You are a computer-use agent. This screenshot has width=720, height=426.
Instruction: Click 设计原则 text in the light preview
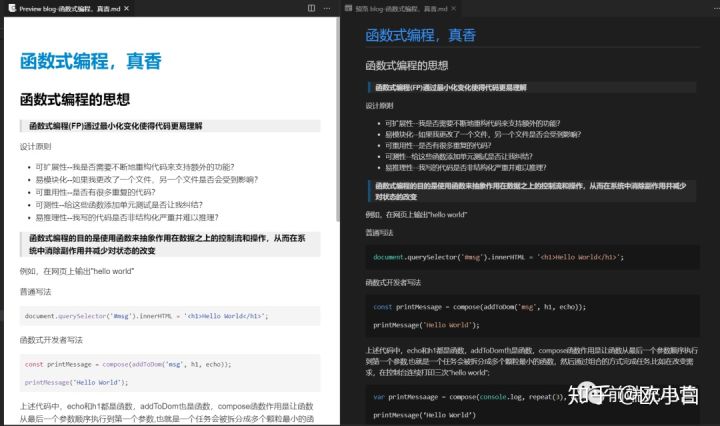(x=35, y=146)
